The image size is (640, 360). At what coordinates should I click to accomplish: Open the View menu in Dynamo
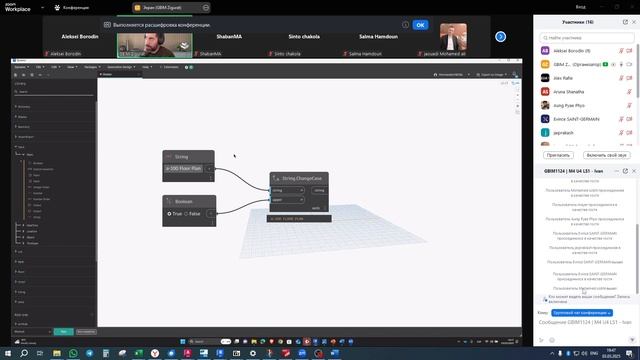point(72,67)
